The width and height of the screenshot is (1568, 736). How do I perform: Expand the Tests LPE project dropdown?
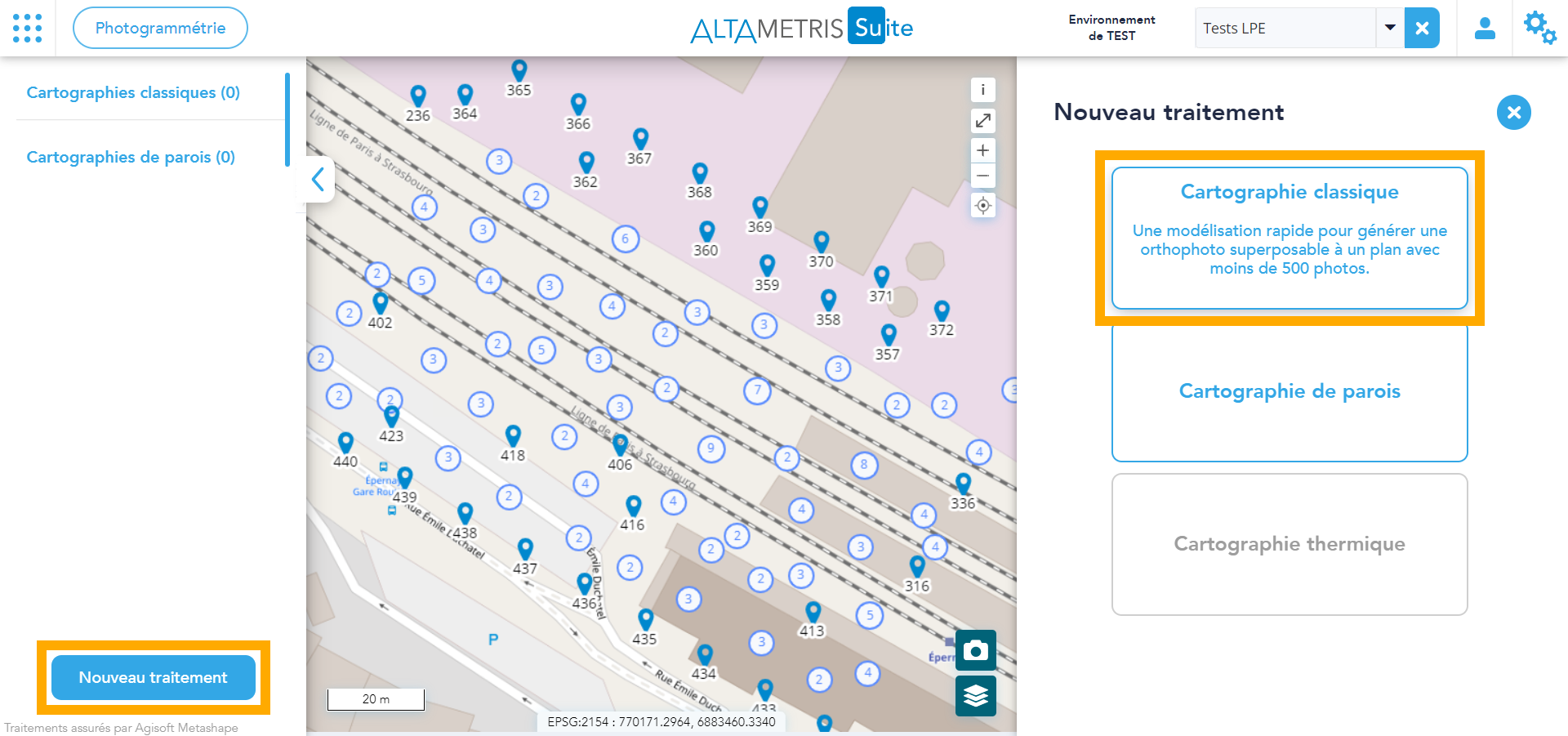[1389, 28]
